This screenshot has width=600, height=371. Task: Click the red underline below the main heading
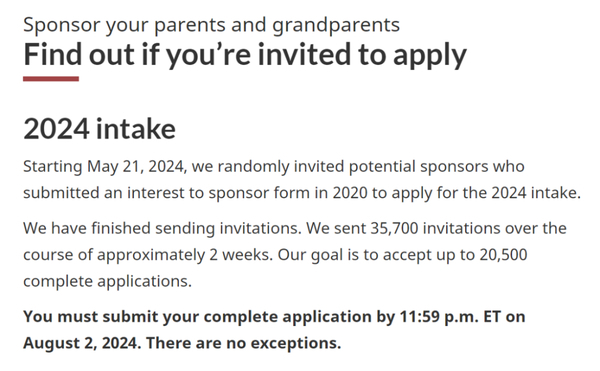(51, 79)
